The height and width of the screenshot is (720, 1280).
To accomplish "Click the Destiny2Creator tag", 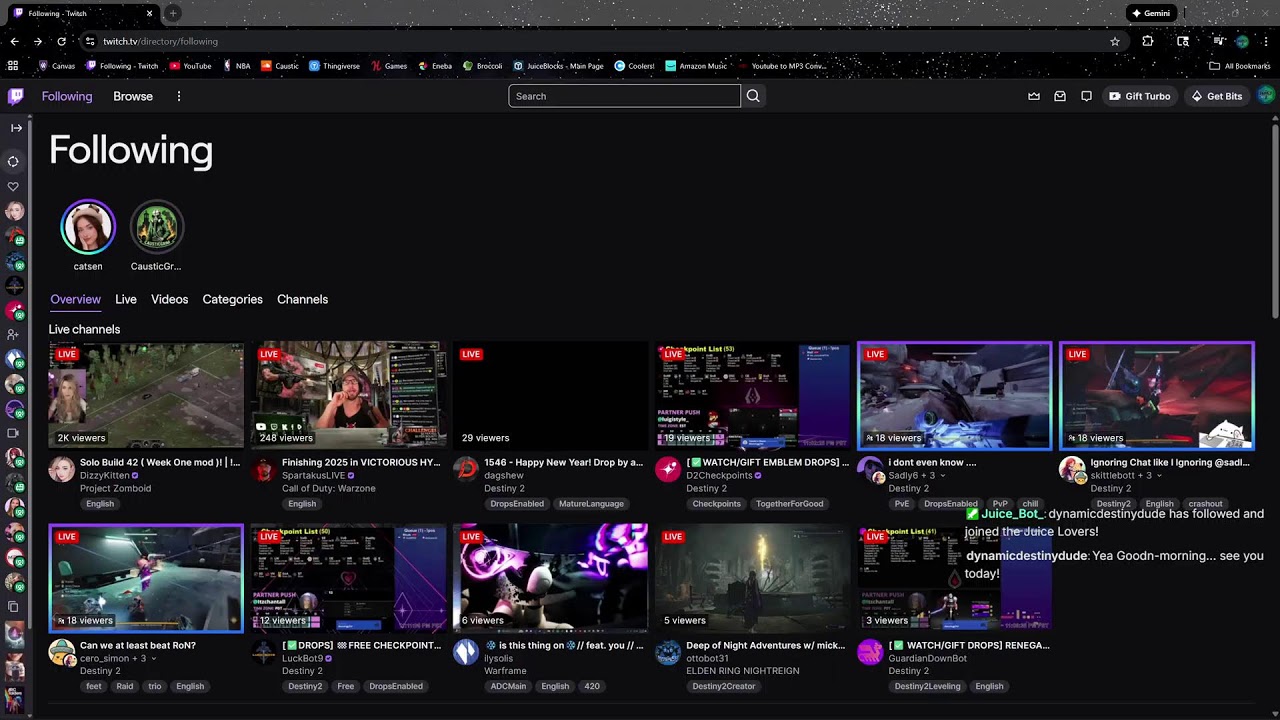I will [x=724, y=686].
